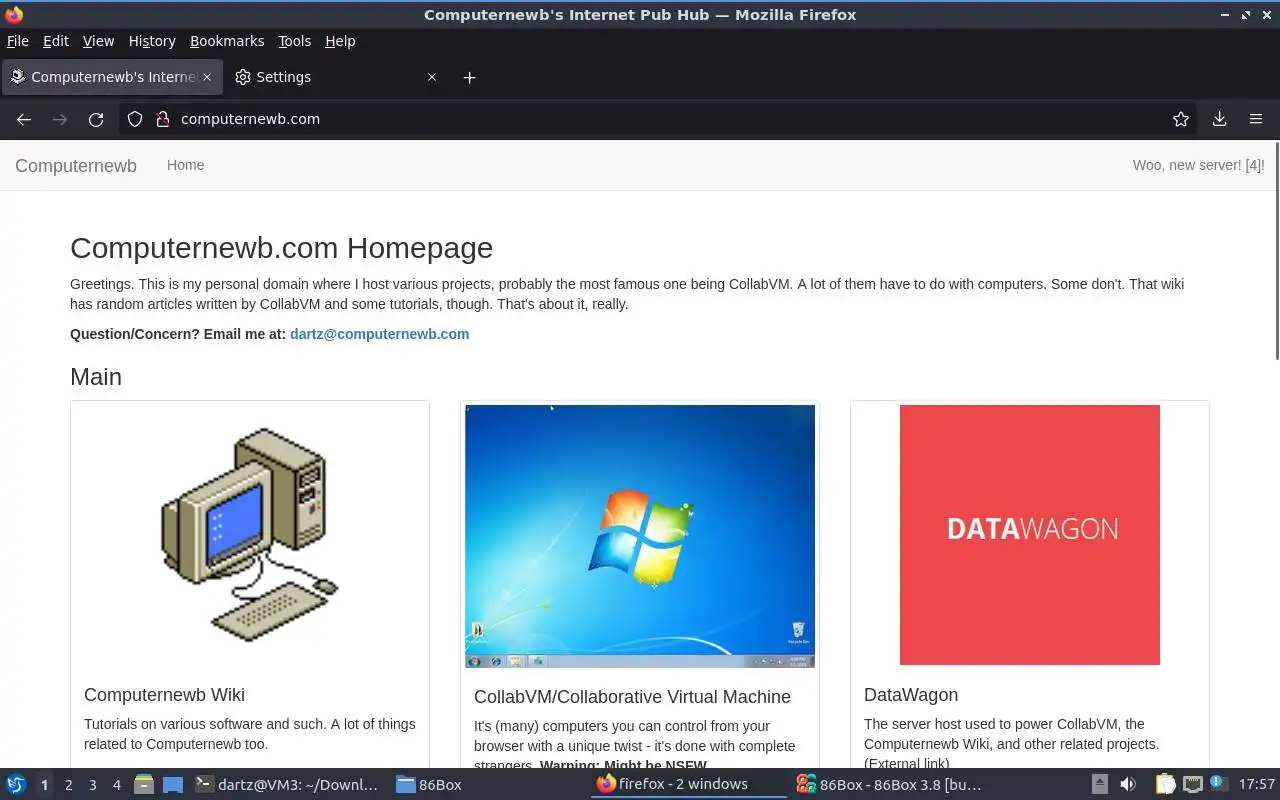Click the removable media eject tray icon
Viewport: 1280px width, 800px height.
[1099, 784]
